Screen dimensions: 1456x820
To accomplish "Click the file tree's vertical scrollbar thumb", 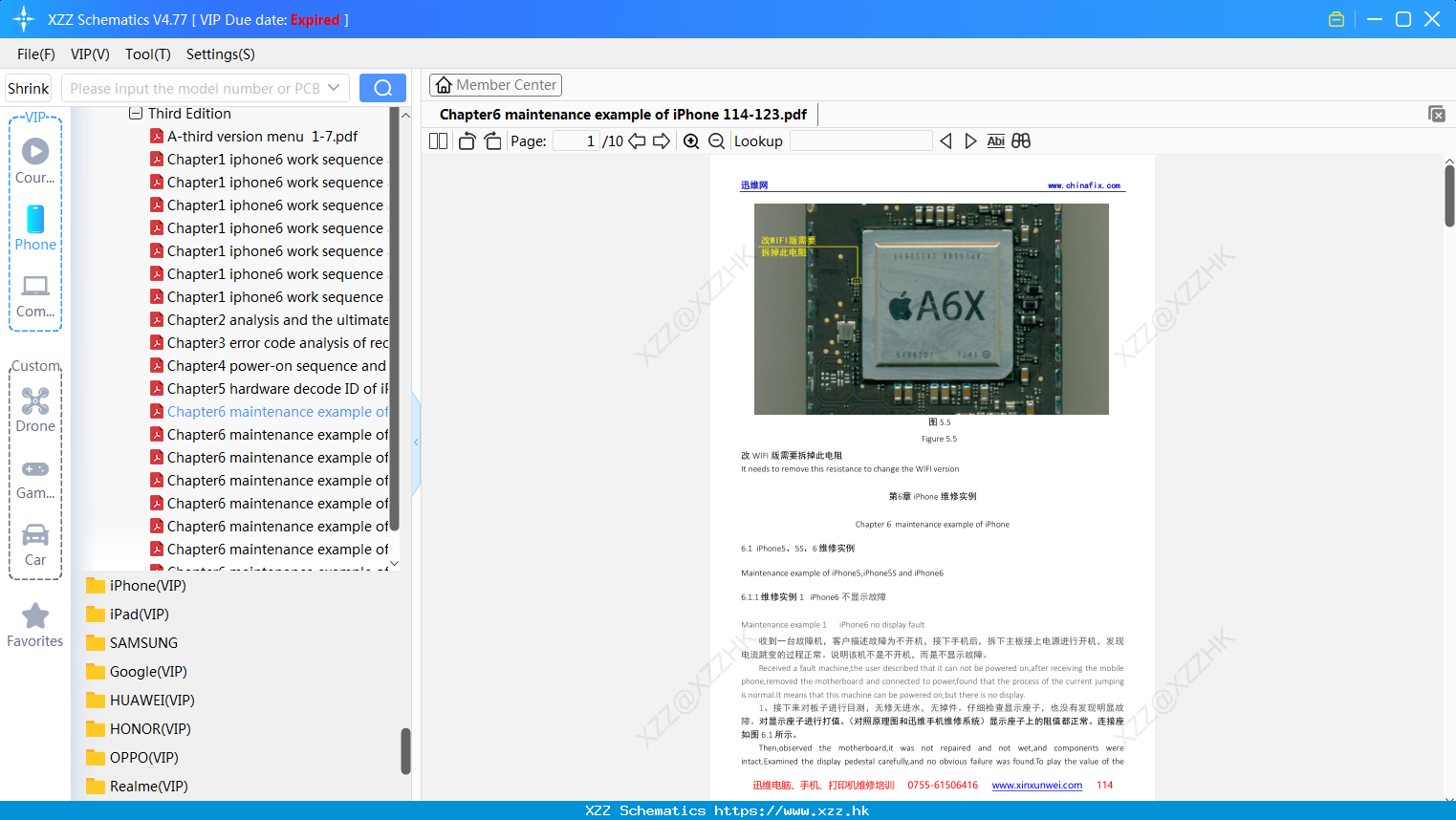I will [x=394, y=318].
